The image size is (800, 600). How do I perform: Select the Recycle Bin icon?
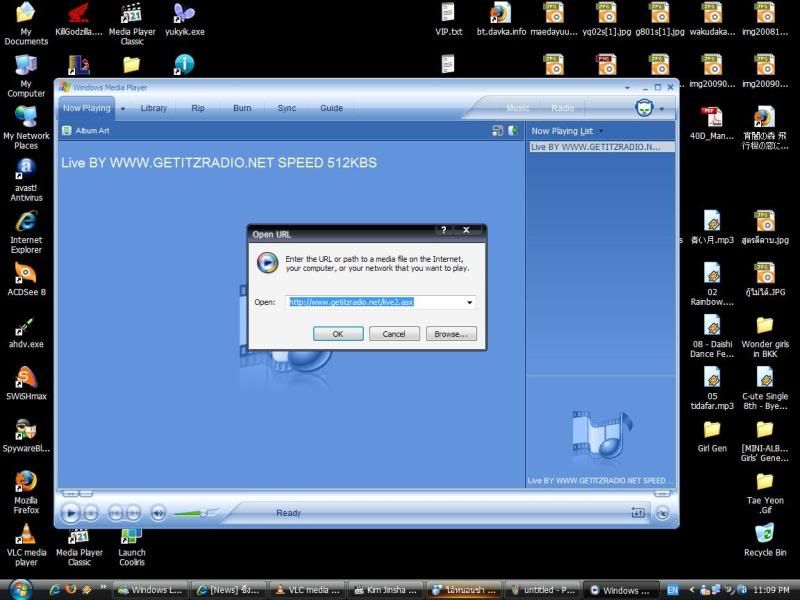click(764, 540)
